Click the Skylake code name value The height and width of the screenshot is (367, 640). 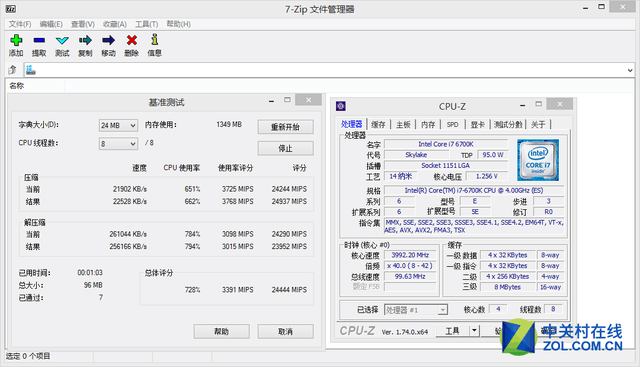416,155
